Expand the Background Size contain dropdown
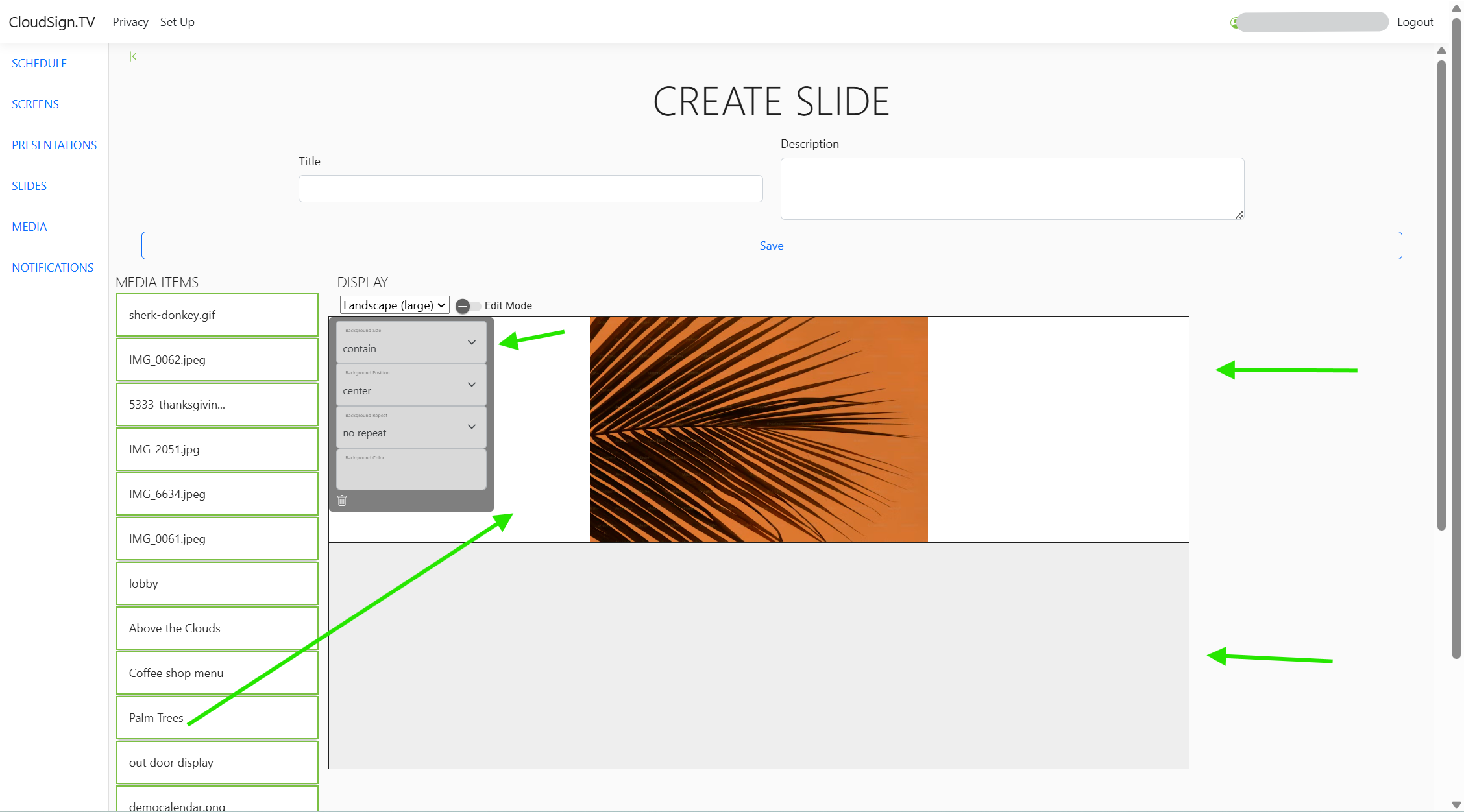The image size is (1464, 812). click(x=411, y=342)
